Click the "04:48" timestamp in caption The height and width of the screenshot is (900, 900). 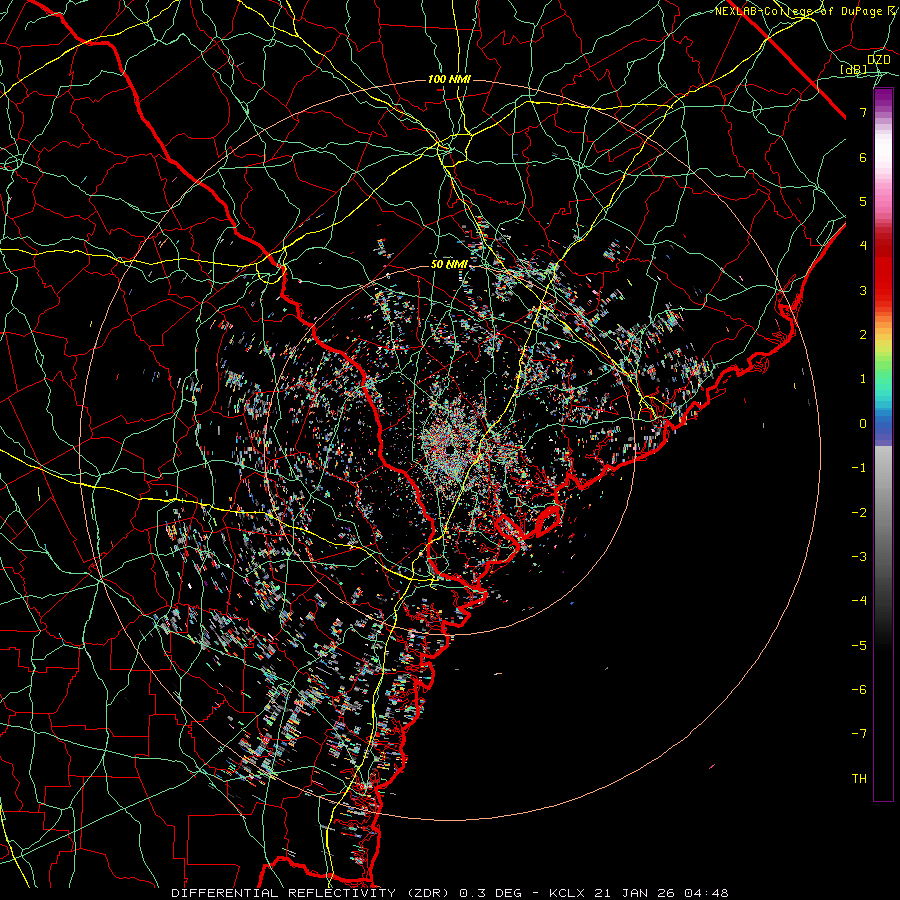click(705, 893)
